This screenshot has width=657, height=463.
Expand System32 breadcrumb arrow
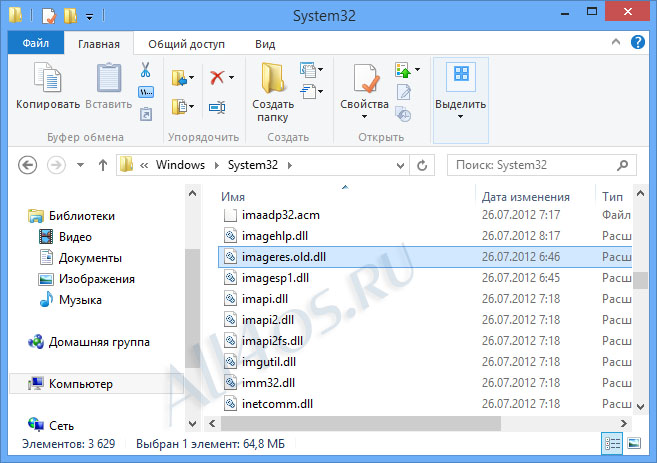290,165
